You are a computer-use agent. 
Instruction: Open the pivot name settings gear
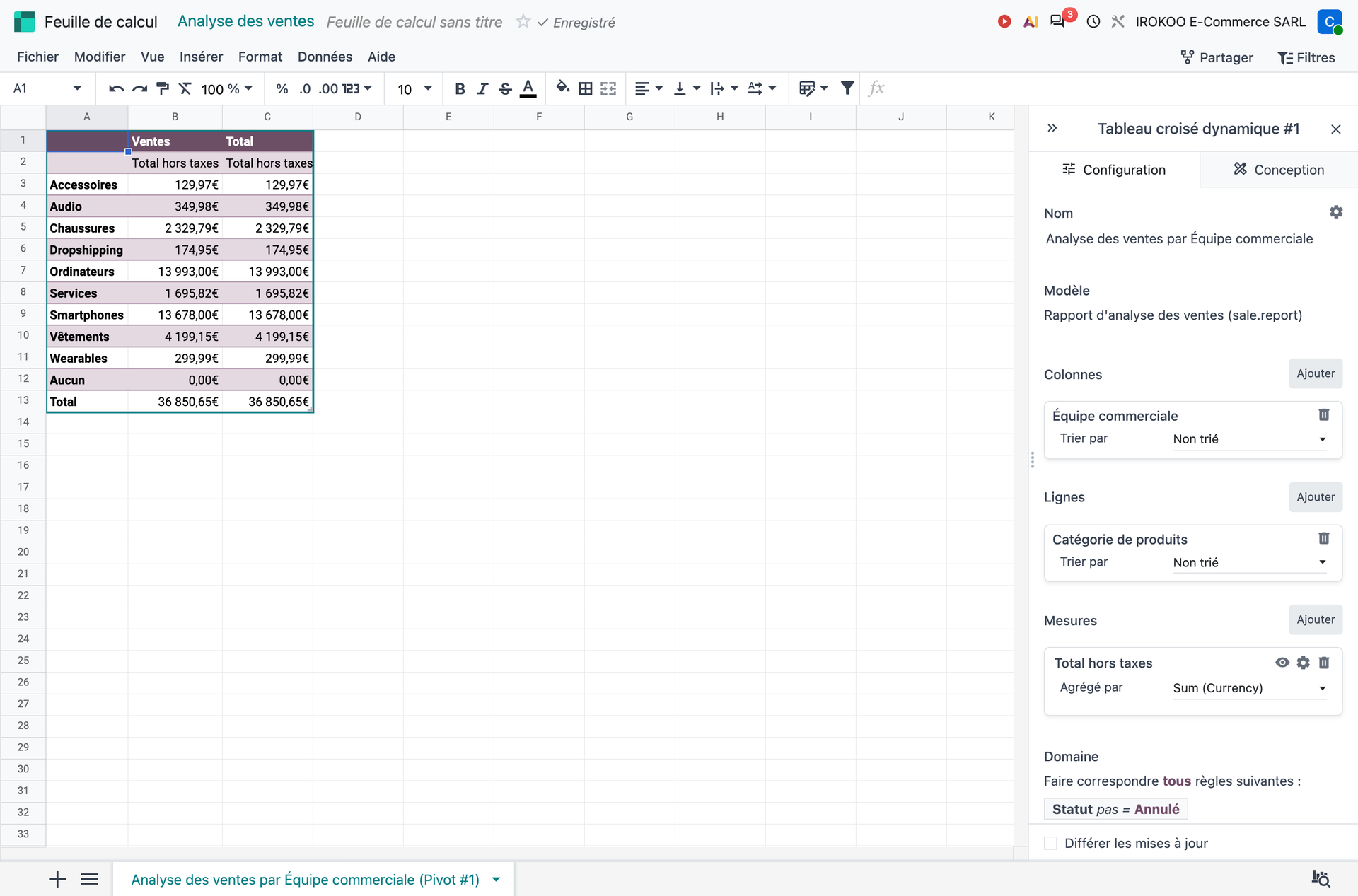click(x=1336, y=211)
